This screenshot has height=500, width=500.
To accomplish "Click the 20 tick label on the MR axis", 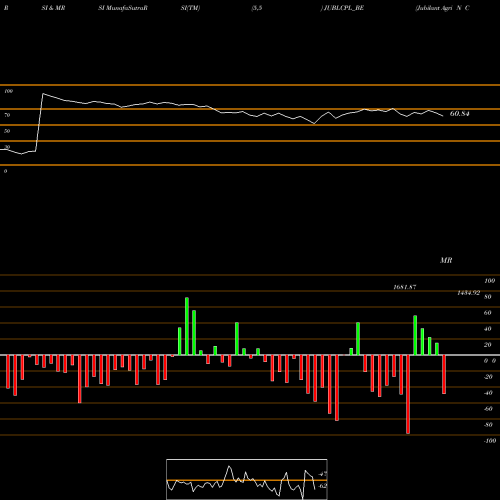I will point(488,345).
